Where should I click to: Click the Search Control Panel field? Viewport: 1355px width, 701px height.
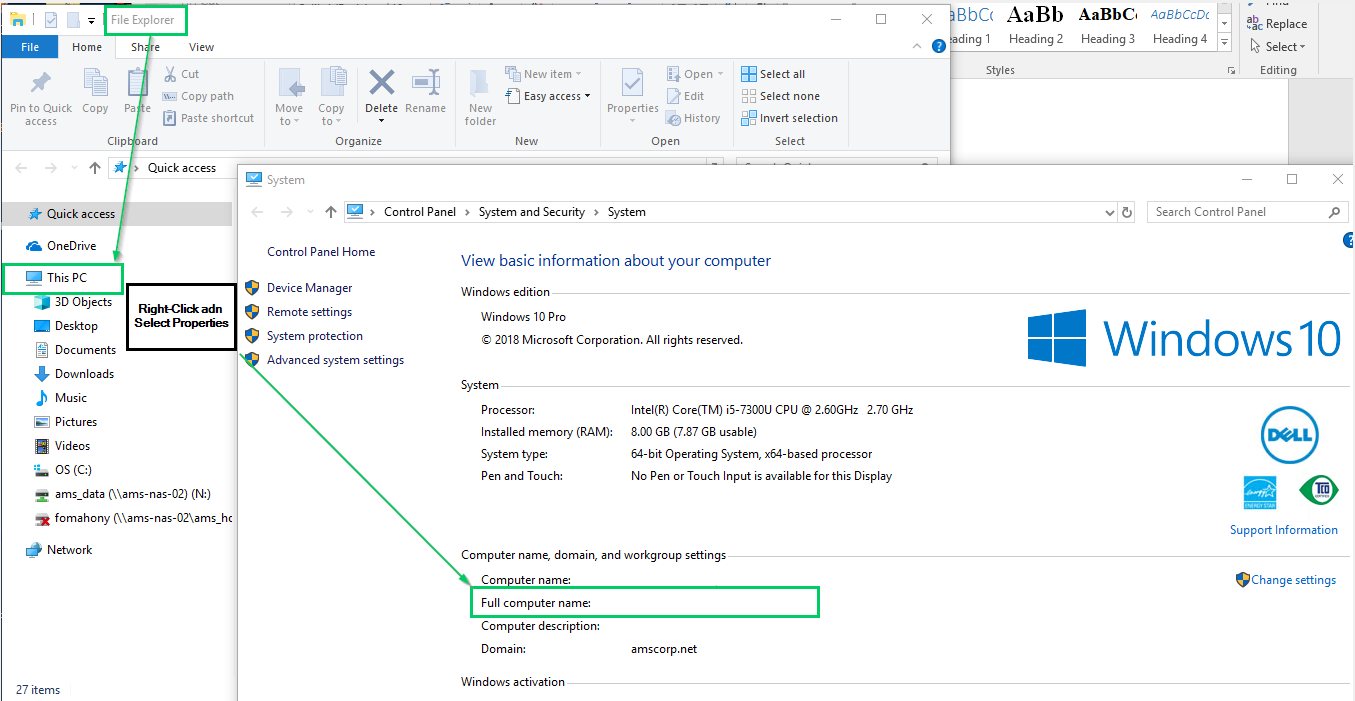1248,212
